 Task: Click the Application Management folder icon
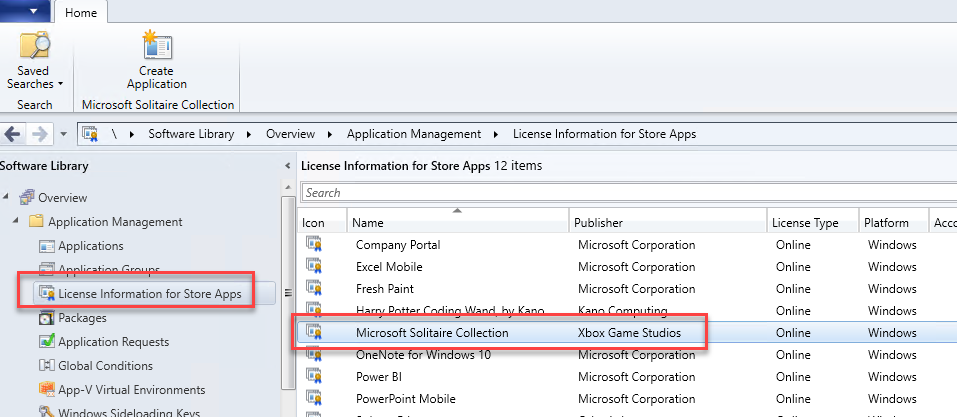pos(36,222)
